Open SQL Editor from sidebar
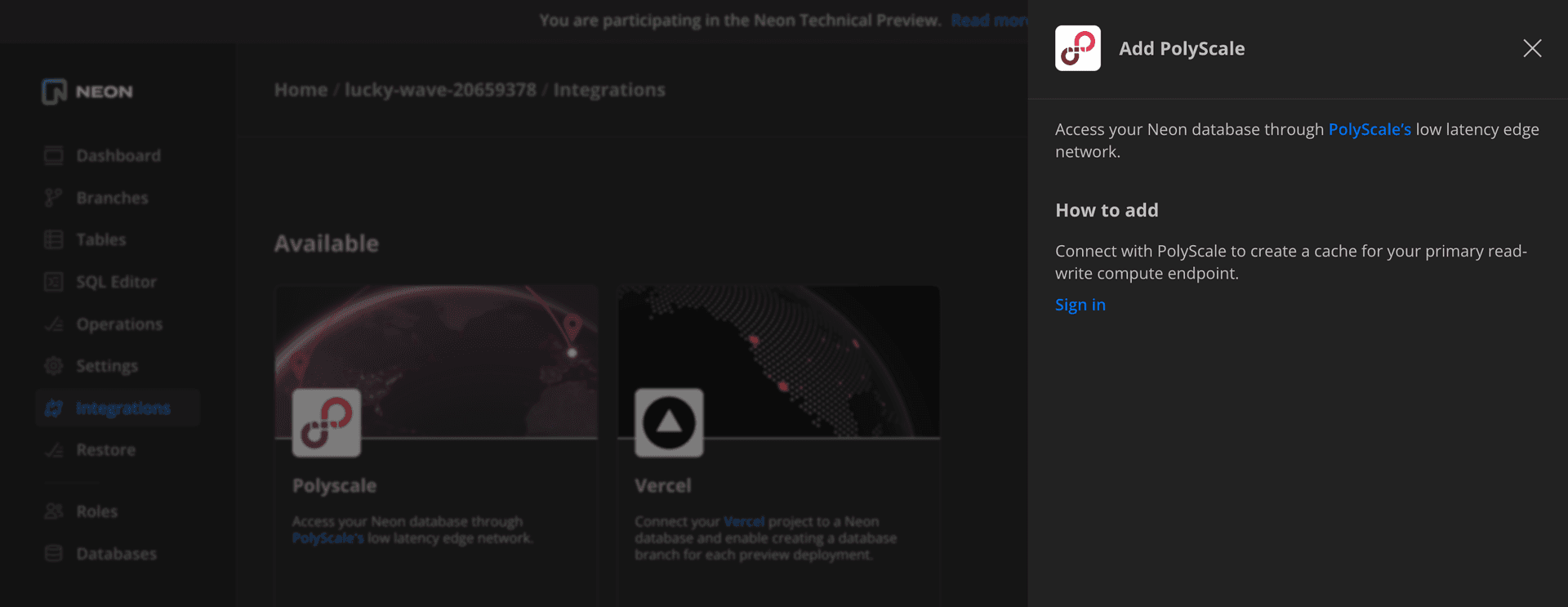This screenshot has width=1568, height=607. tap(116, 282)
